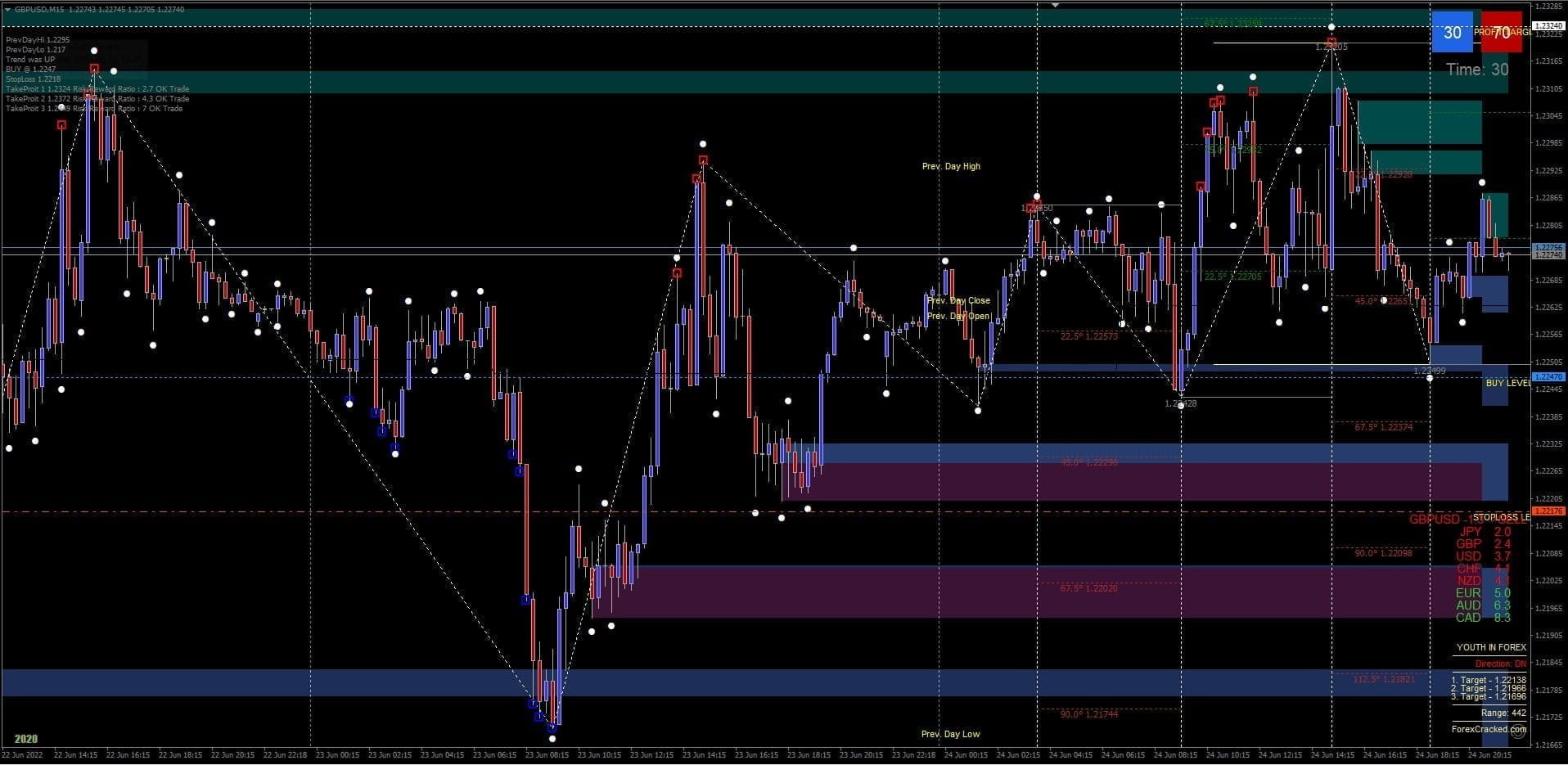Click the 1. Target - 1.22138 line

point(1488,680)
